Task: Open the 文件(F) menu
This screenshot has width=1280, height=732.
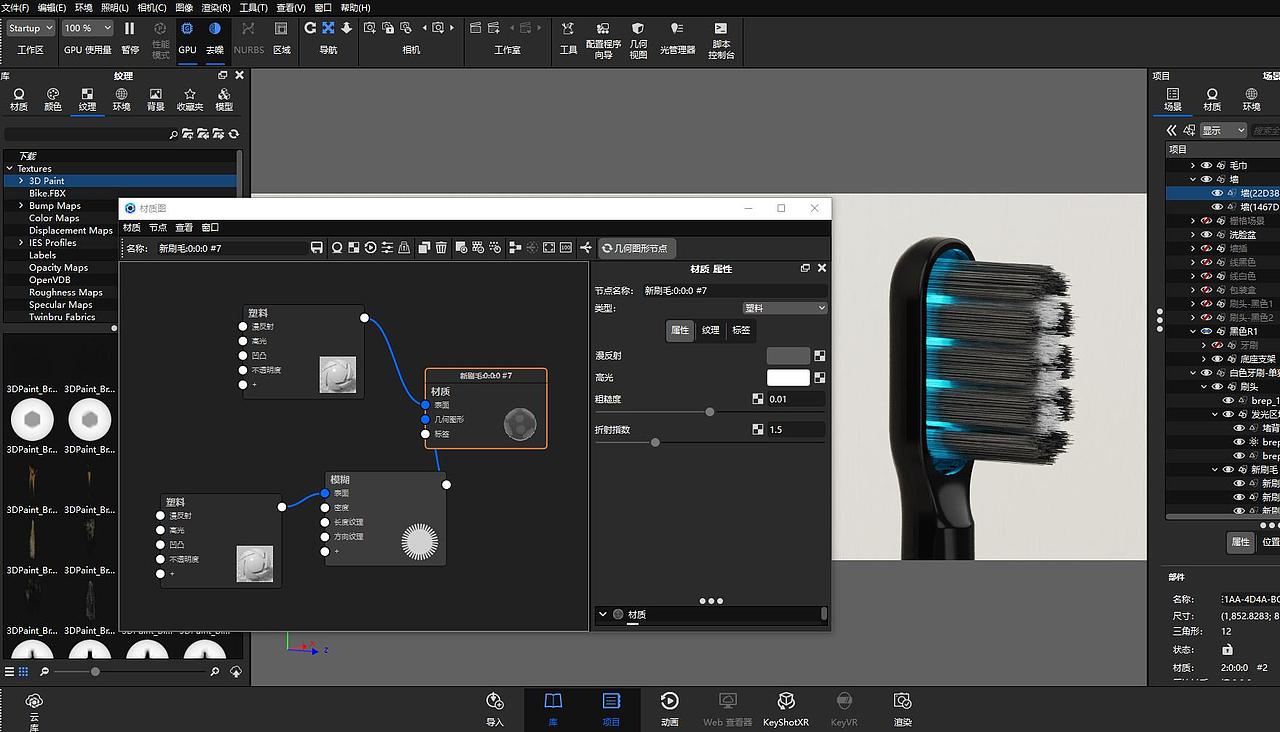Action: pyautogui.click(x=15, y=7)
